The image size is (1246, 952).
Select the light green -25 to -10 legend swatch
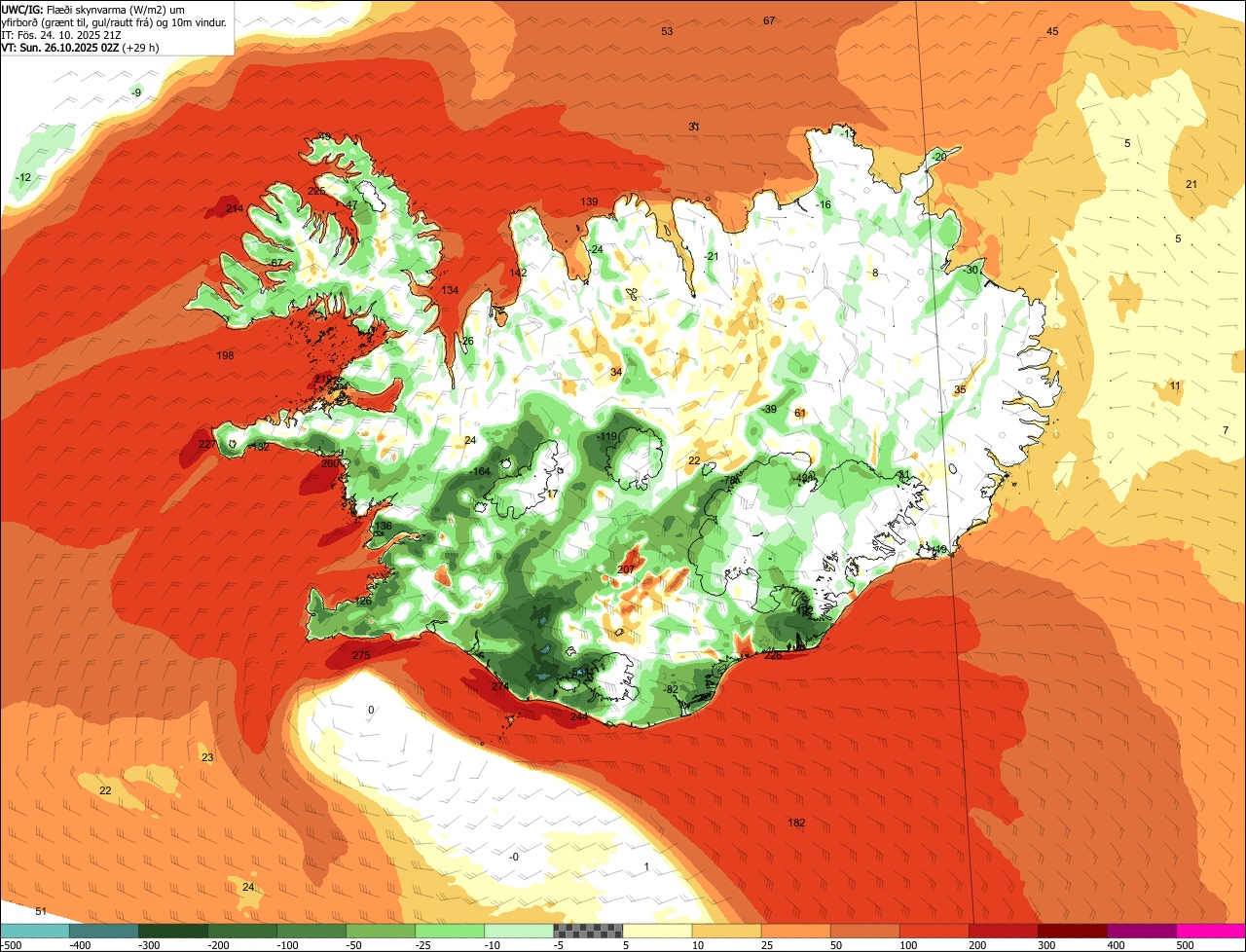pos(450,931)
